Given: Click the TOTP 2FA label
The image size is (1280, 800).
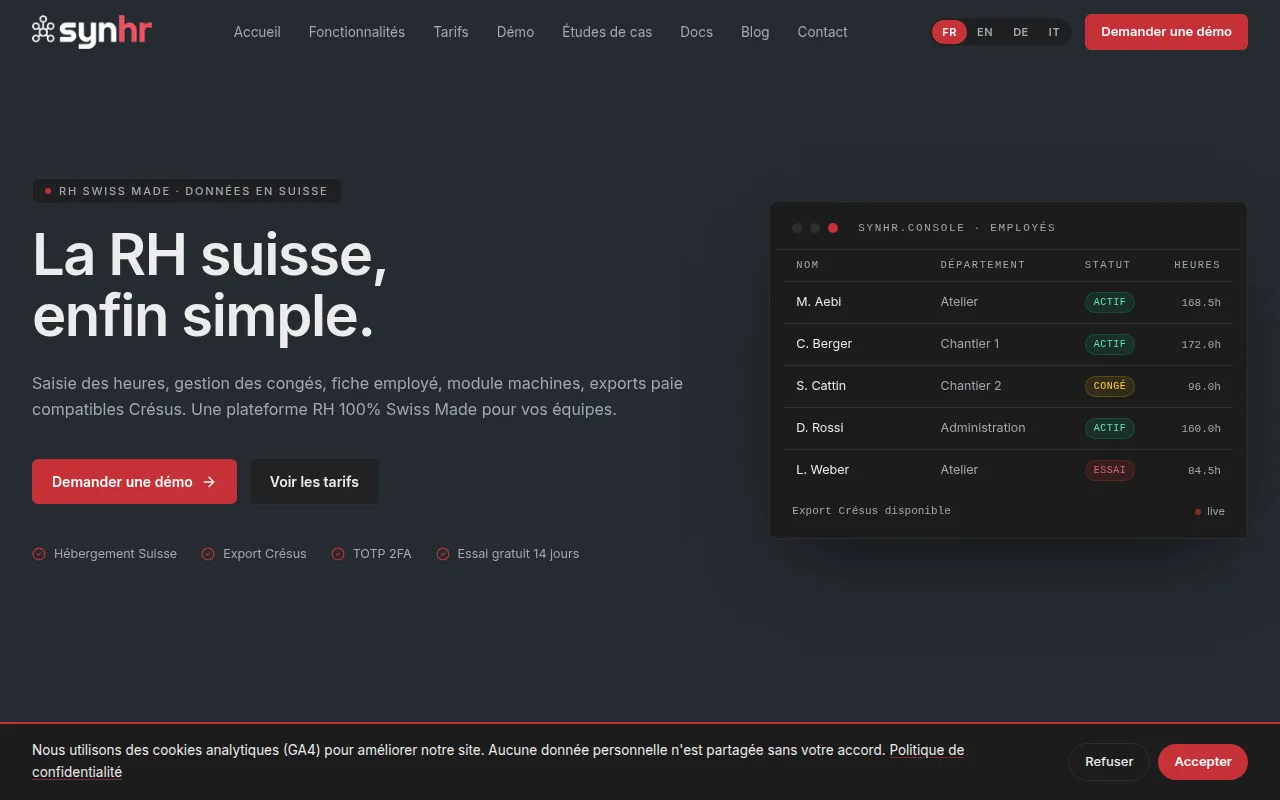Looking at the screenshot, I should pyautogui.click(x=382, y=554).
